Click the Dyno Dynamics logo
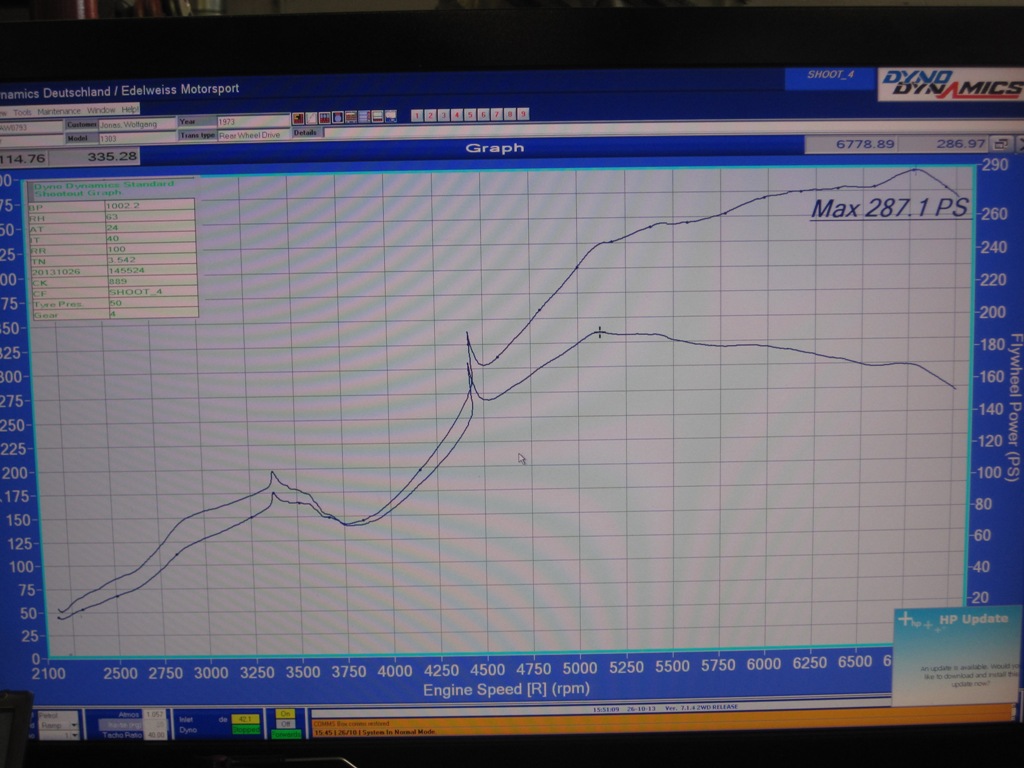Viewport: 1024px width, 768px height. point(950,84)
